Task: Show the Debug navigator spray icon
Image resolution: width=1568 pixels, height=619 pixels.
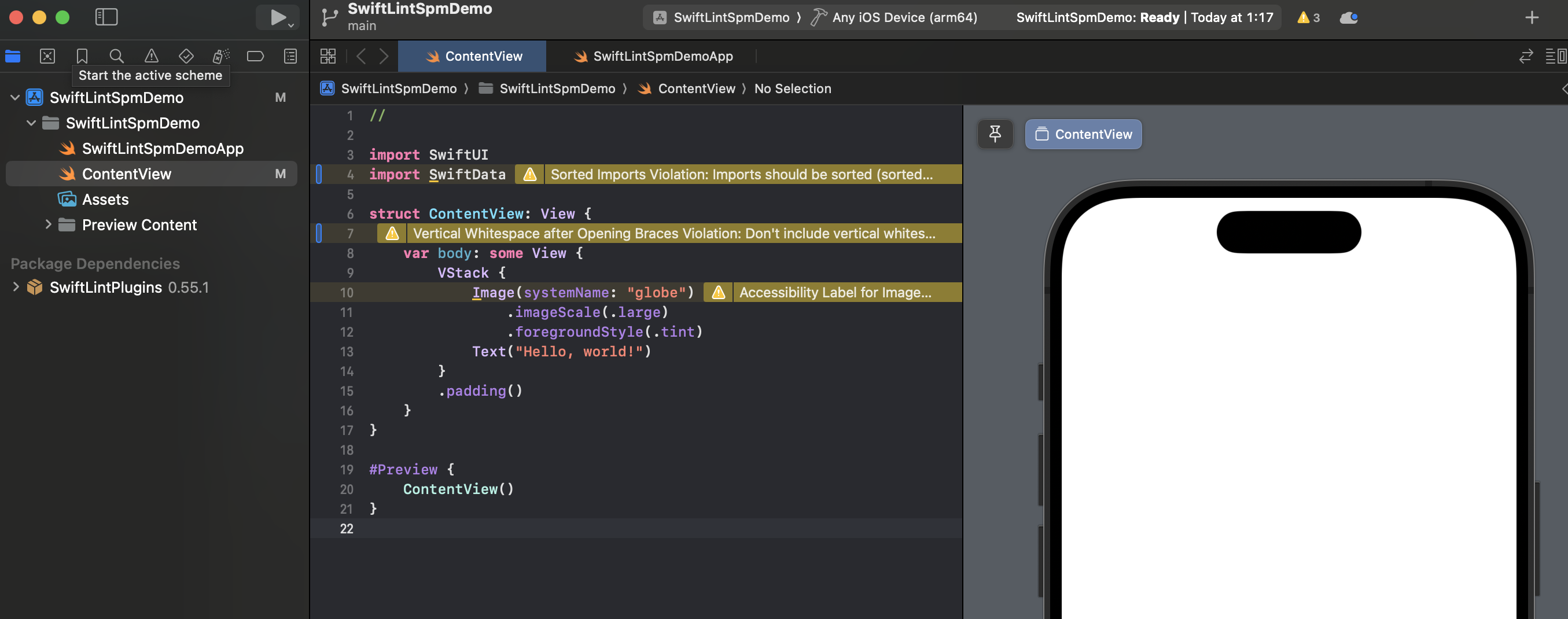Action: coord(221,57)
